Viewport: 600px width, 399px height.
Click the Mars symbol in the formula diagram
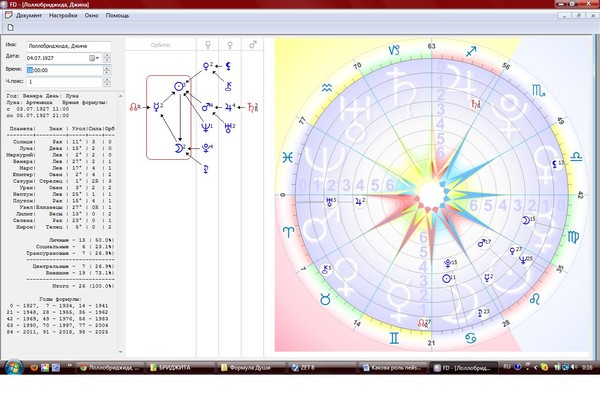pos(207,107)
